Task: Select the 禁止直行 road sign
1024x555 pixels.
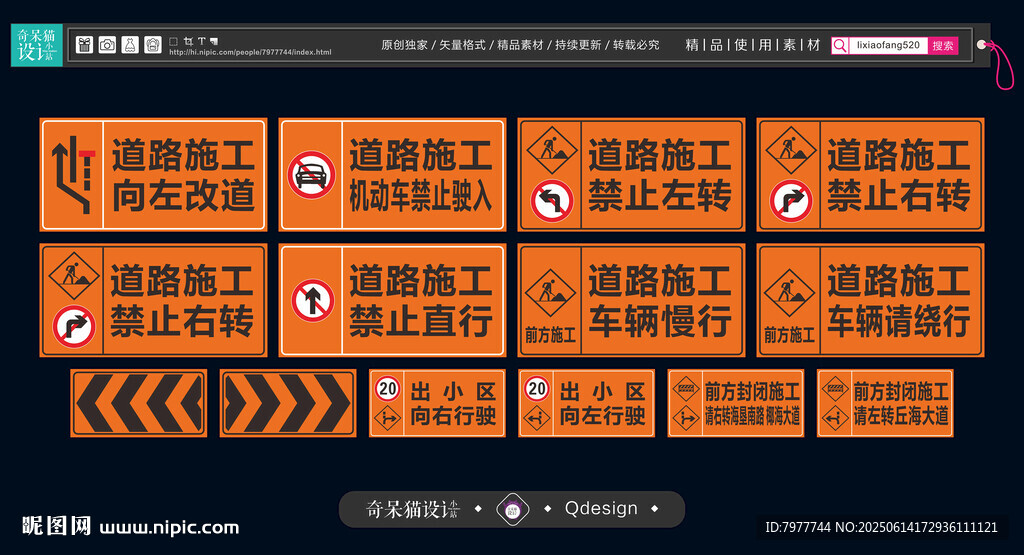Action: [392, 300]
